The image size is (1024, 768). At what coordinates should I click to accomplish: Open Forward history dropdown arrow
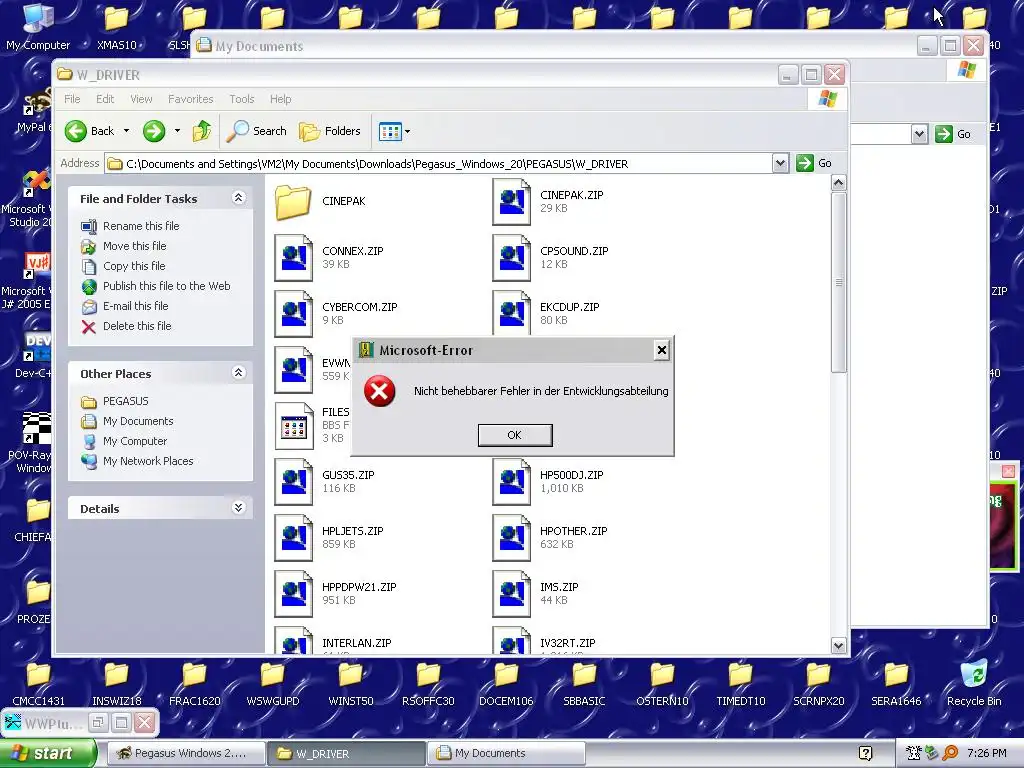pyautogui.click(x=177, y=131)
